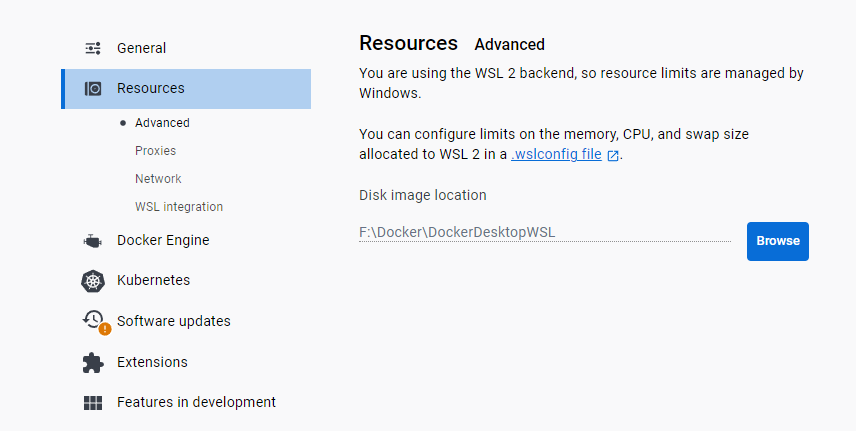Click the external link icon beside .wslconfig
This screenshot has width=856, height=431.
pyautogui.click(x=613, y=155)
